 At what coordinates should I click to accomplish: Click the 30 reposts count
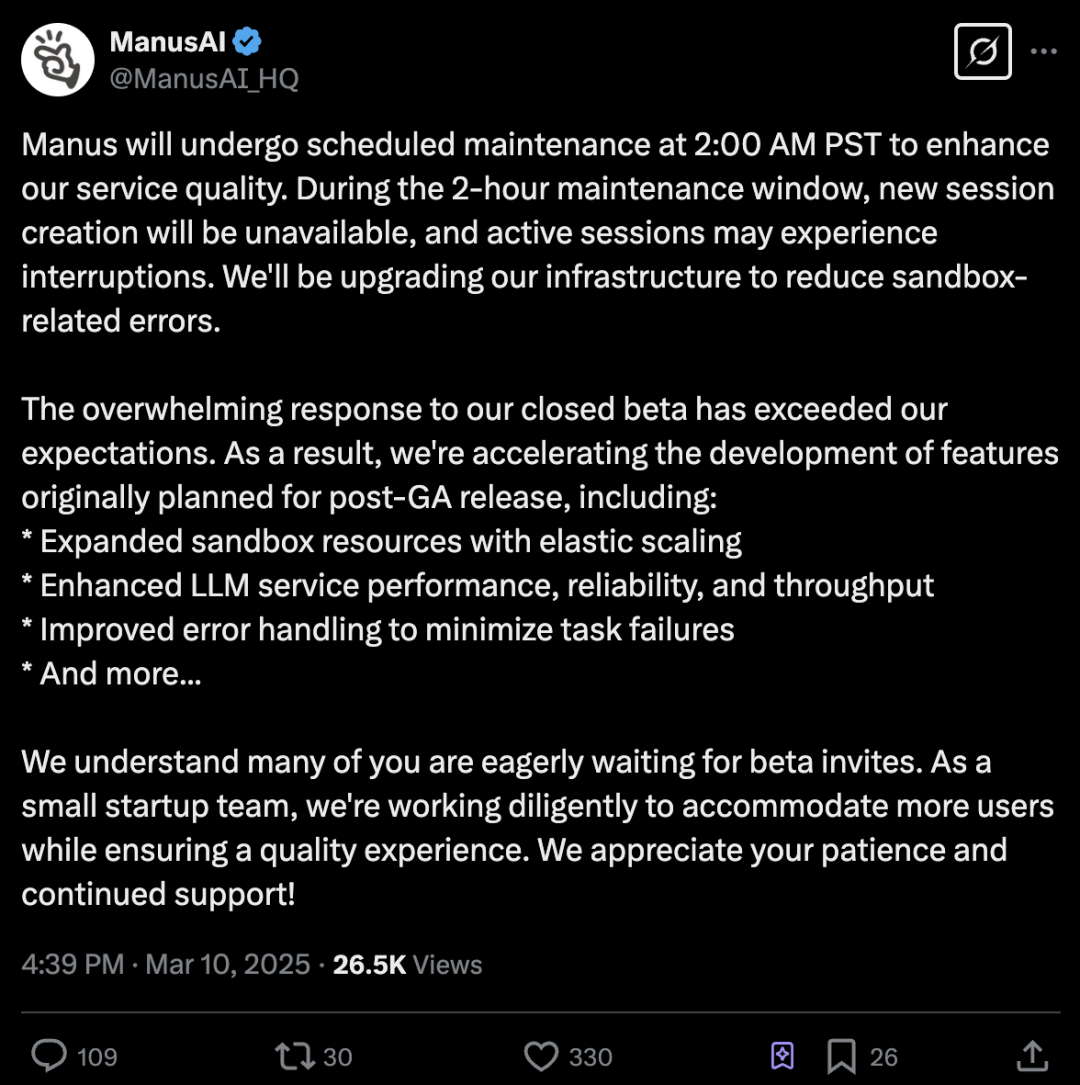click(338, 1057)
